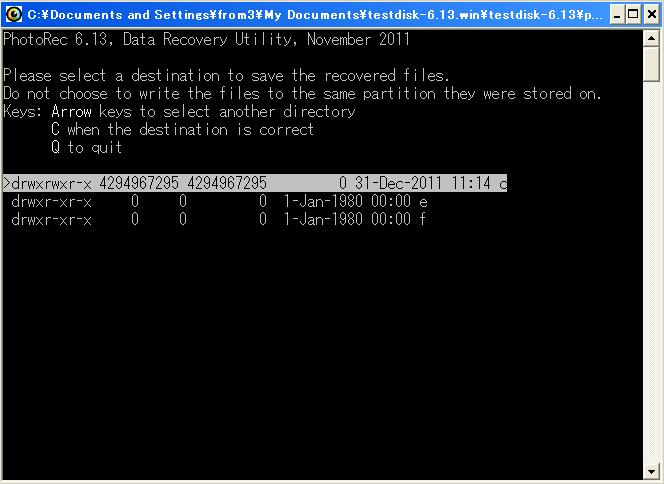The image size is (664, 484).
Task: Click the scrollbar up arrow
Action: pyautogui.click(x=651, y=39)
